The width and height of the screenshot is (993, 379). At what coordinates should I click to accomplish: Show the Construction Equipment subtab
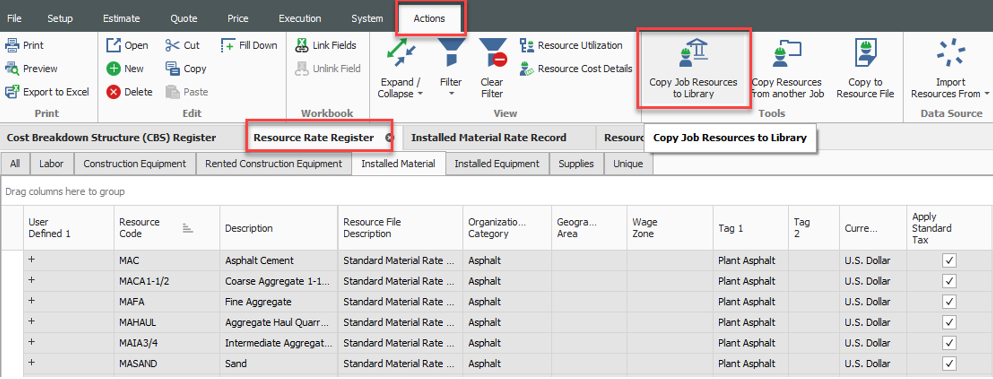pos(135,164)
